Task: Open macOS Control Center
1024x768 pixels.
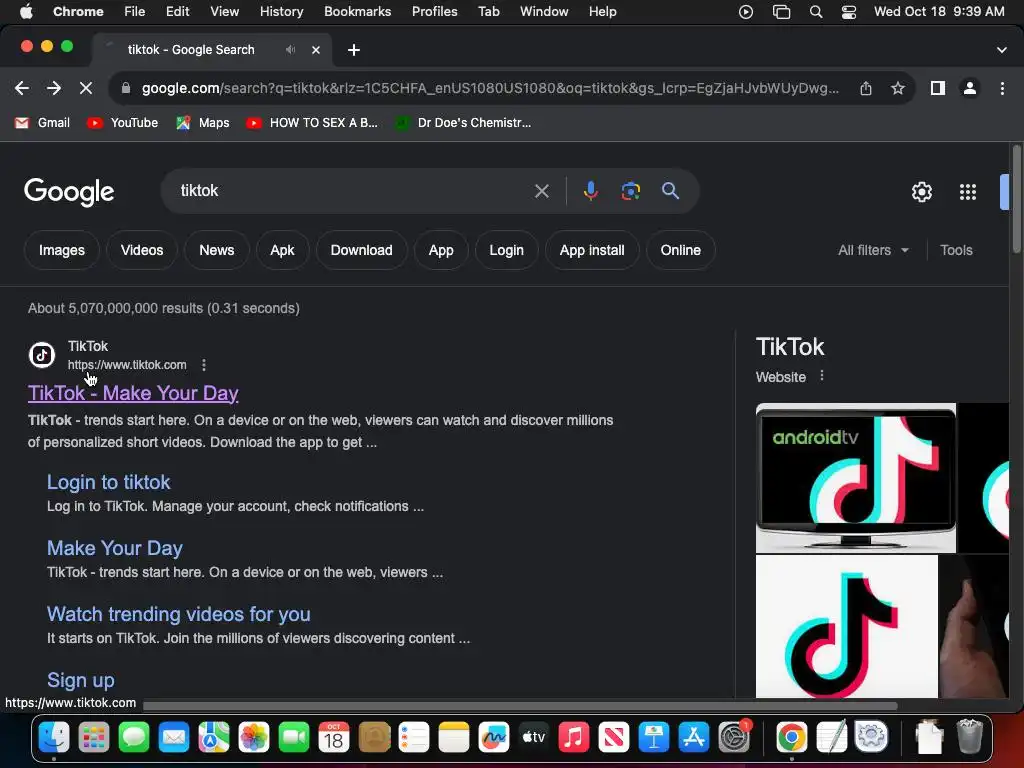Action: [x=848, y=12]
